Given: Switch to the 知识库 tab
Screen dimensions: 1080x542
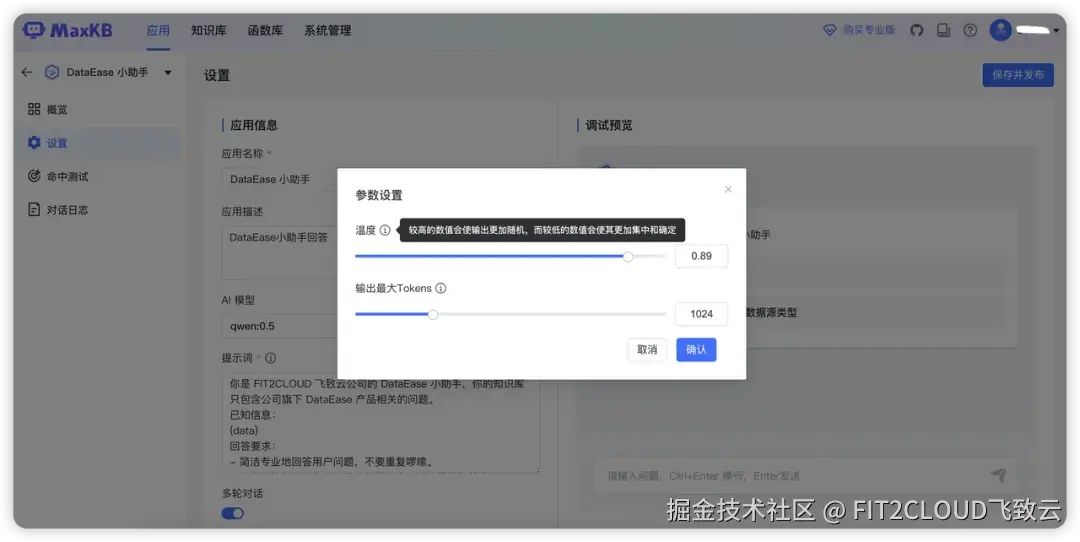Looking at the screenshot, I should point(209,30).
